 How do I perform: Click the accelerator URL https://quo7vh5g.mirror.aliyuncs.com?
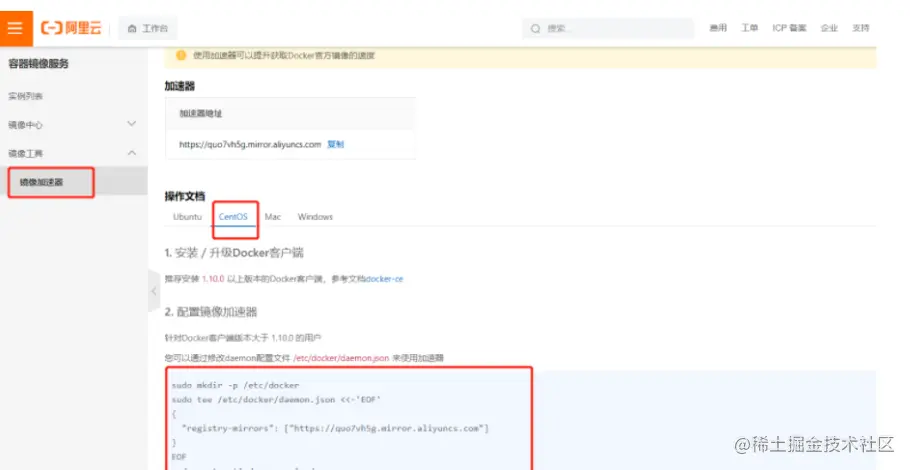point(250,144)
